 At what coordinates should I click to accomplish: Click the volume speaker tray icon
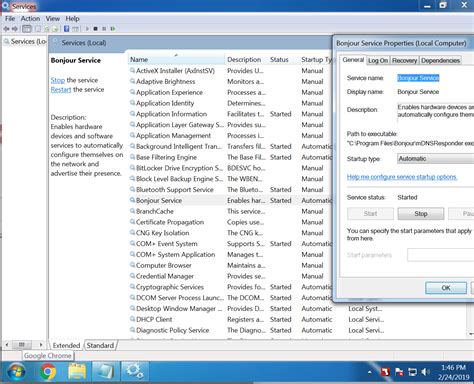pos(425,372)
